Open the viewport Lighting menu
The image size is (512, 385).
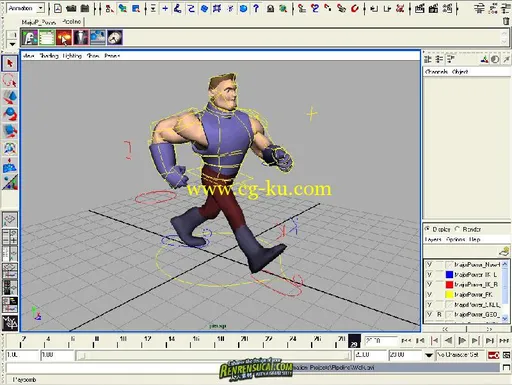72,56
